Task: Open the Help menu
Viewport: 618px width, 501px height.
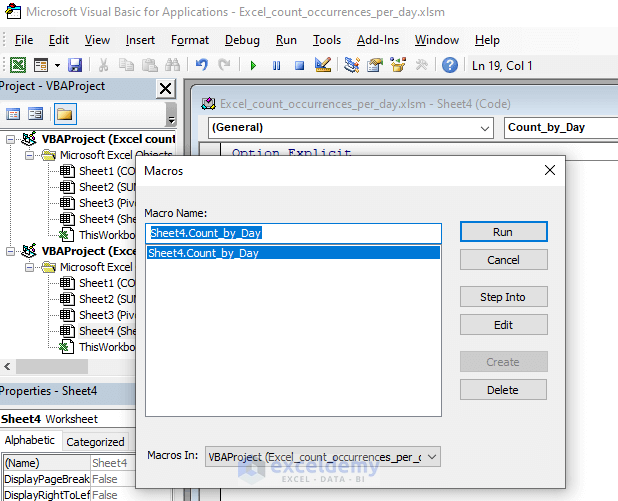Action: (487, 40)
